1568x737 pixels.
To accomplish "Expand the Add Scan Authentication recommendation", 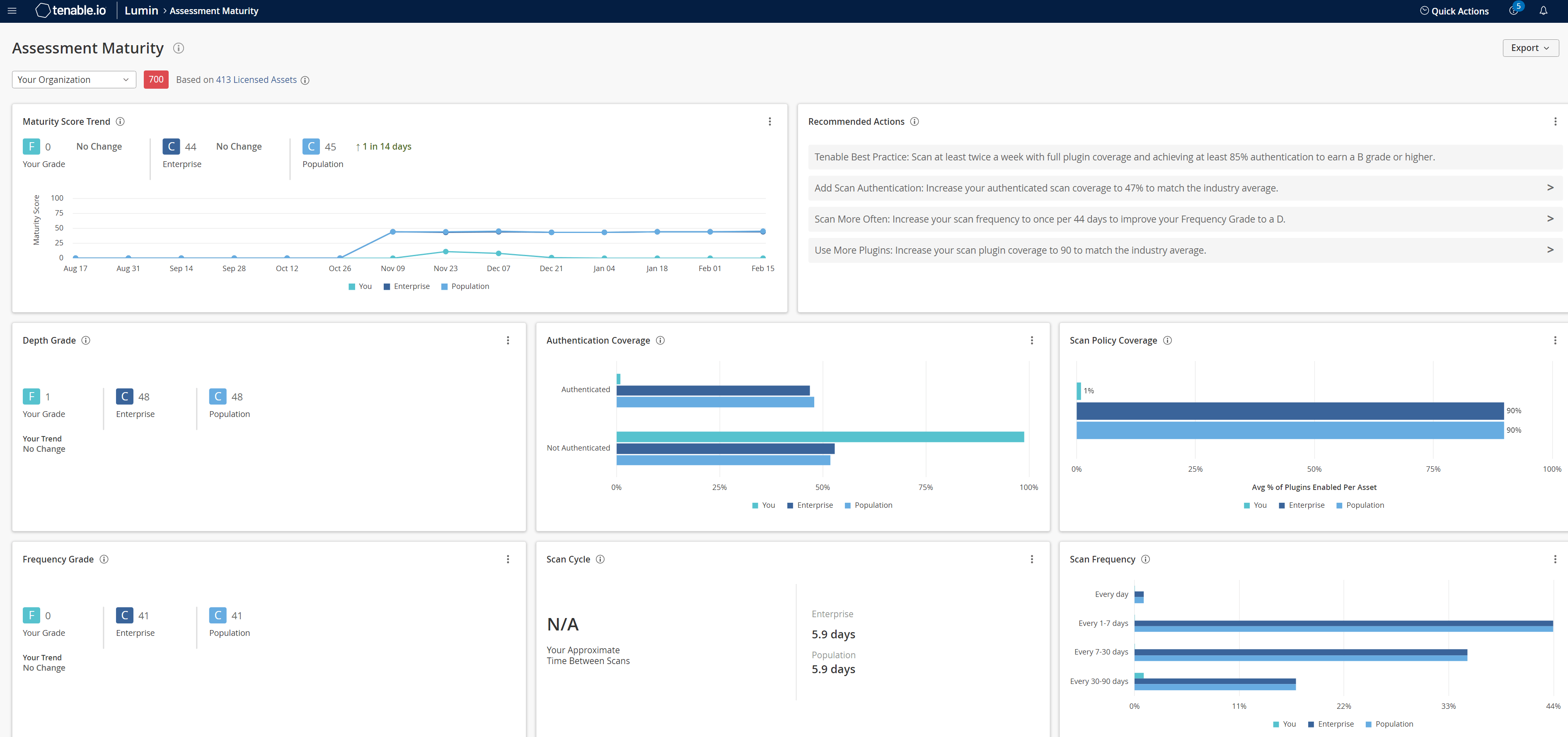I will (x=1550, y=188).
